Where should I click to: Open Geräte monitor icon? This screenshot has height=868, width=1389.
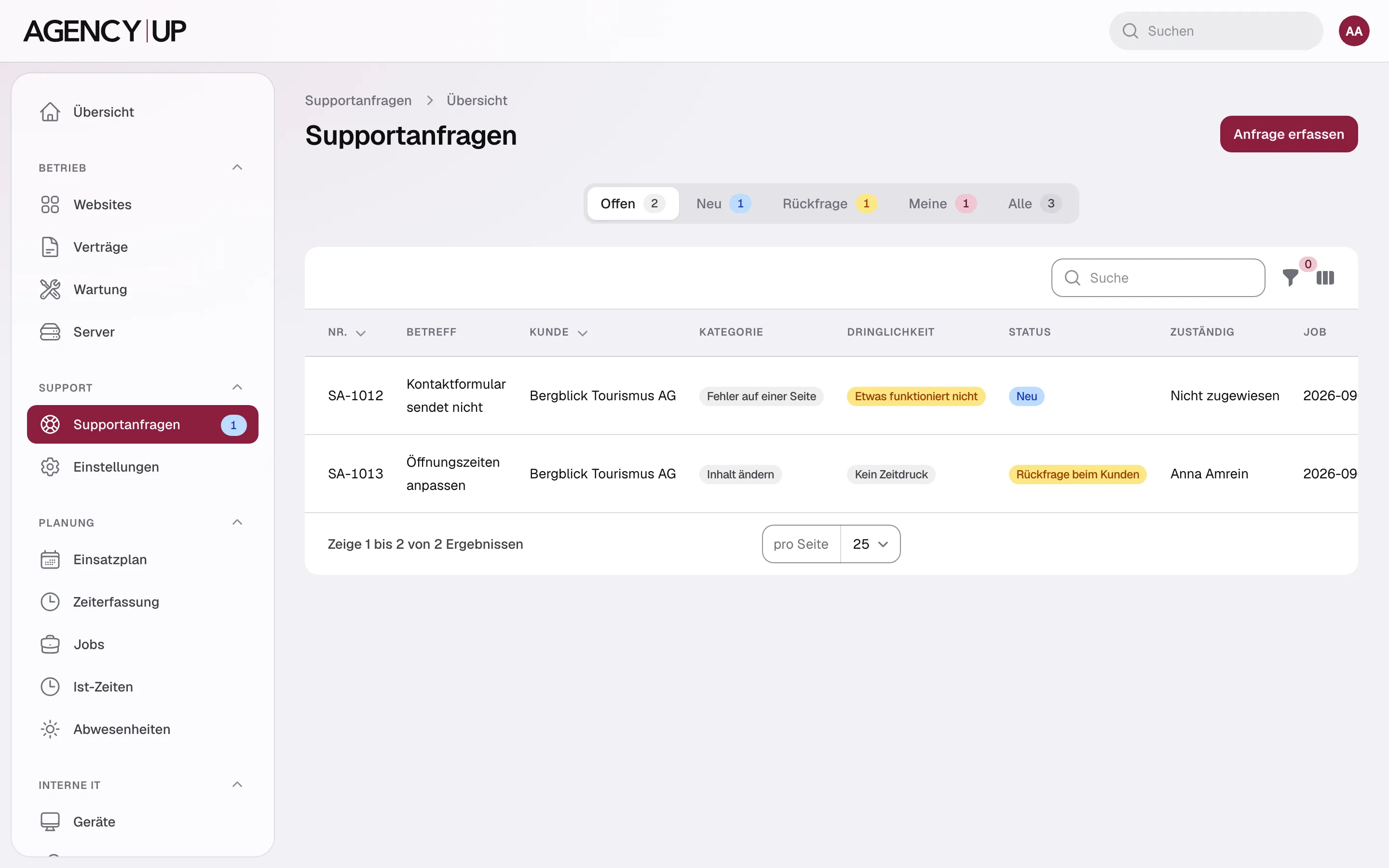click(x=50, y=822)
